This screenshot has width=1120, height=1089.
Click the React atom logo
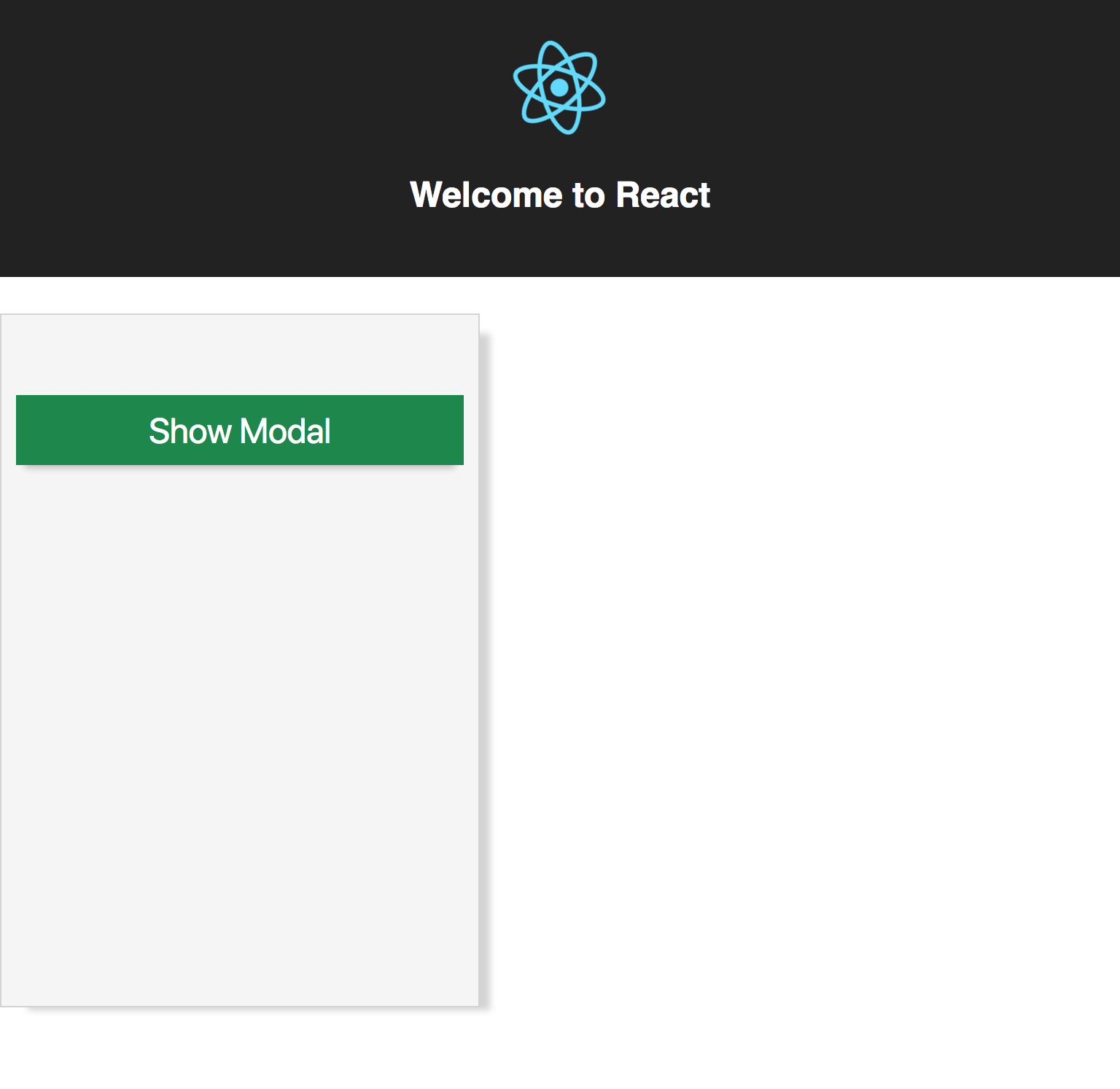[x=559, y=87]
